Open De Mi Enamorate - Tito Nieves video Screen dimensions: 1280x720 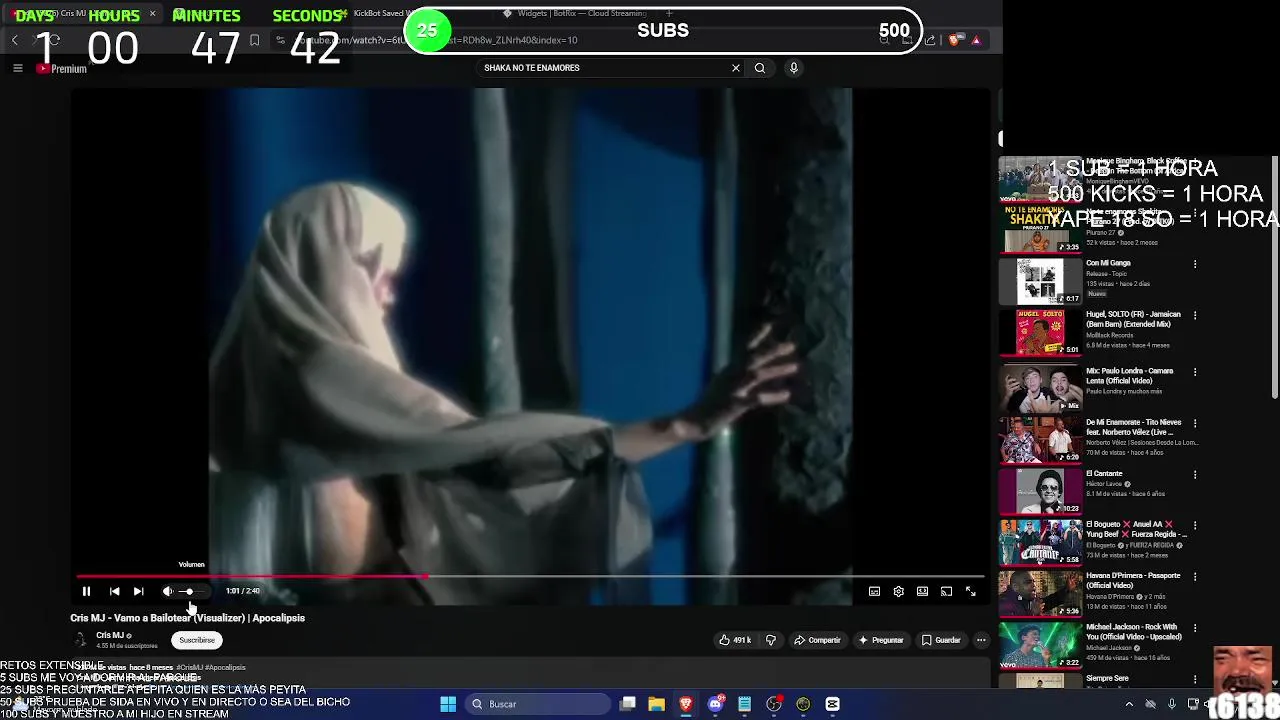point(1040,440)
